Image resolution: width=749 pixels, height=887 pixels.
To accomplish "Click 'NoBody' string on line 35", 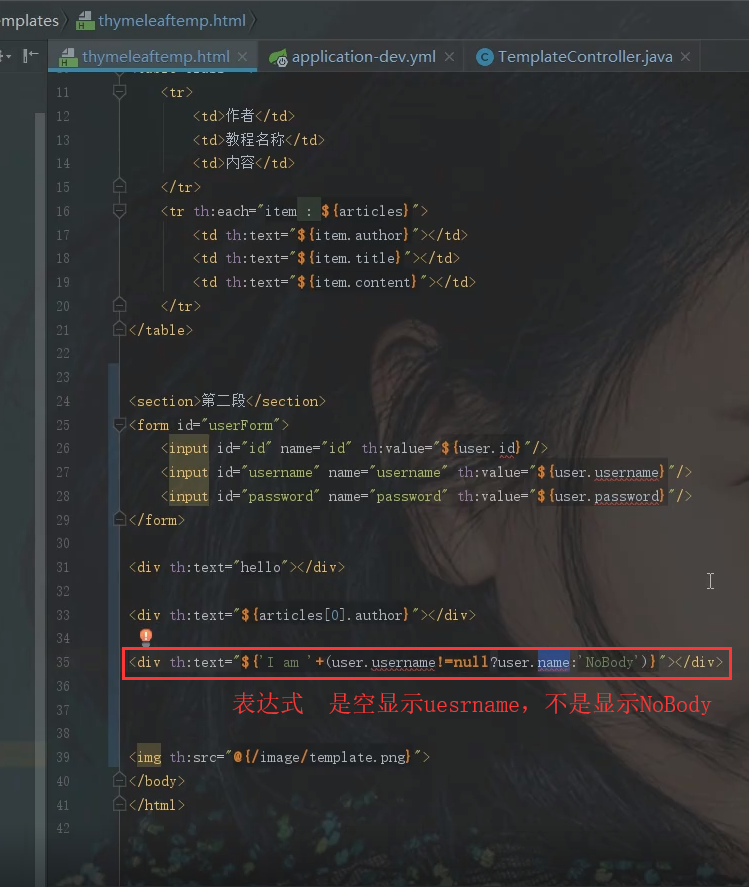I will pos(609,662).
